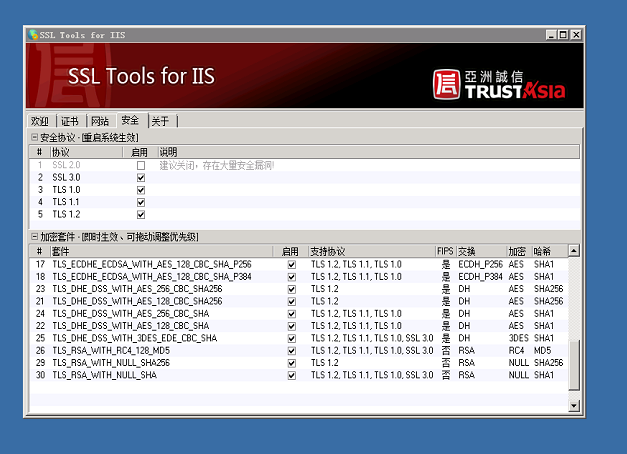Image resolution: width=627 pixels, height=454 pixels.
Task: Select the SSL 3.0 protocol row
Action: tap(305, 178)
